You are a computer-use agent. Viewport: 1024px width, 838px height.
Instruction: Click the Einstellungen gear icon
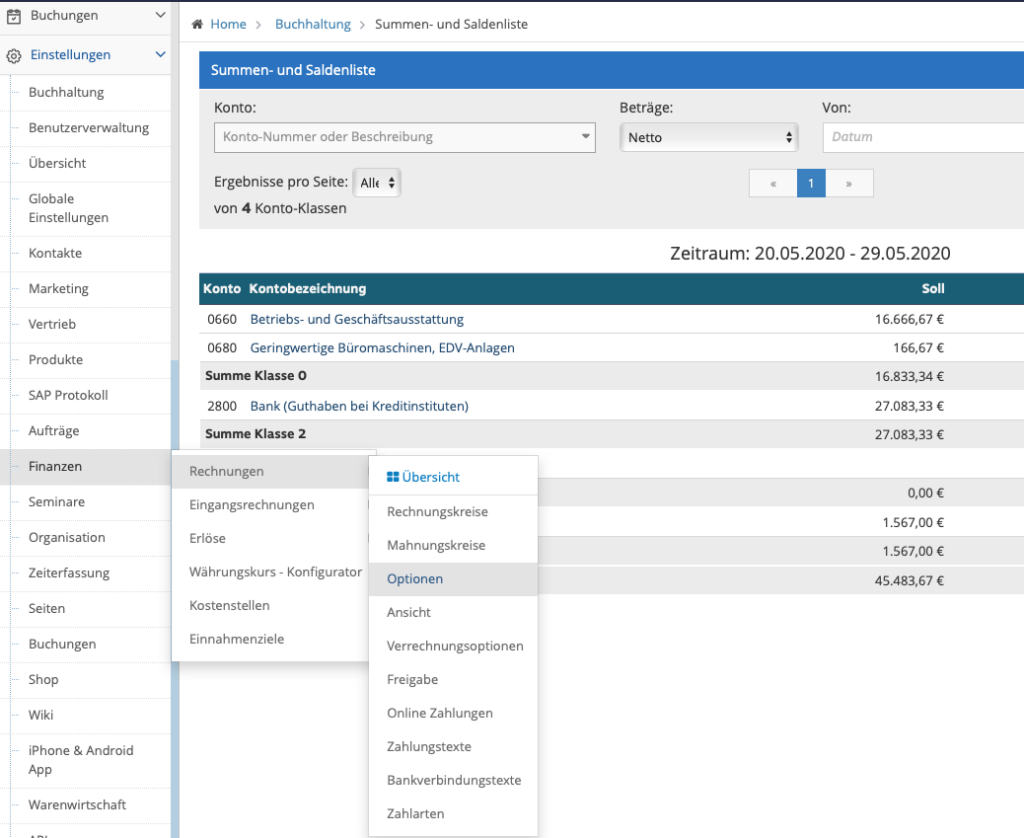pos(14,56)
